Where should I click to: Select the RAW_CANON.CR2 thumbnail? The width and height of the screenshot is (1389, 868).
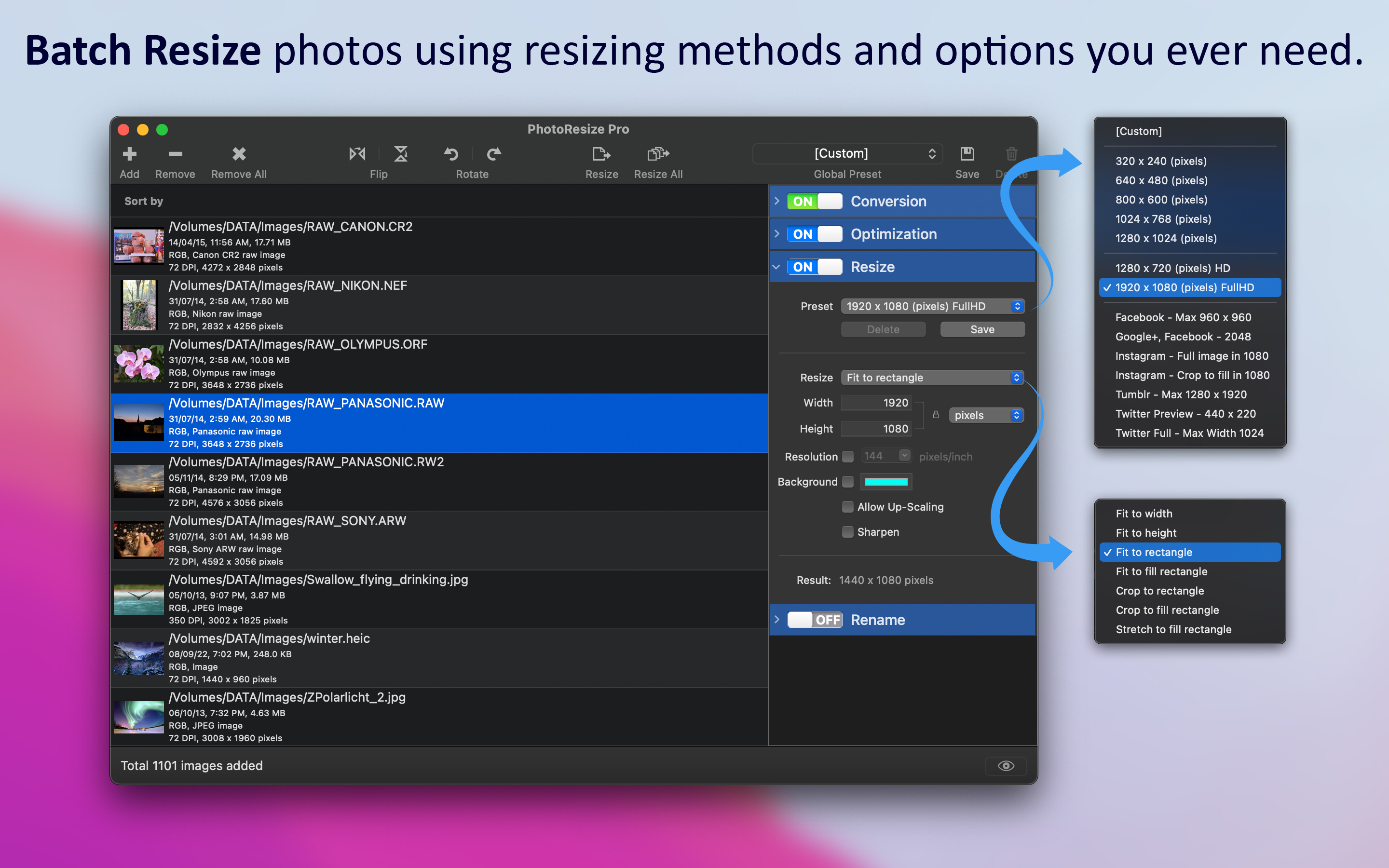[x=139, y=246]
